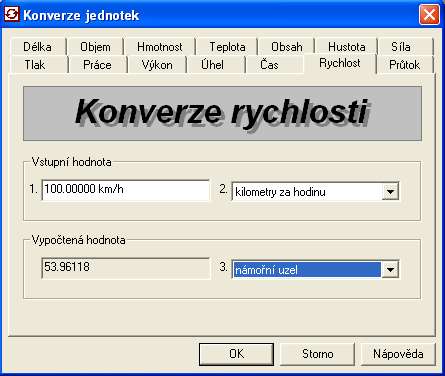Select the Rychlost tab

(x=340, y=63)
